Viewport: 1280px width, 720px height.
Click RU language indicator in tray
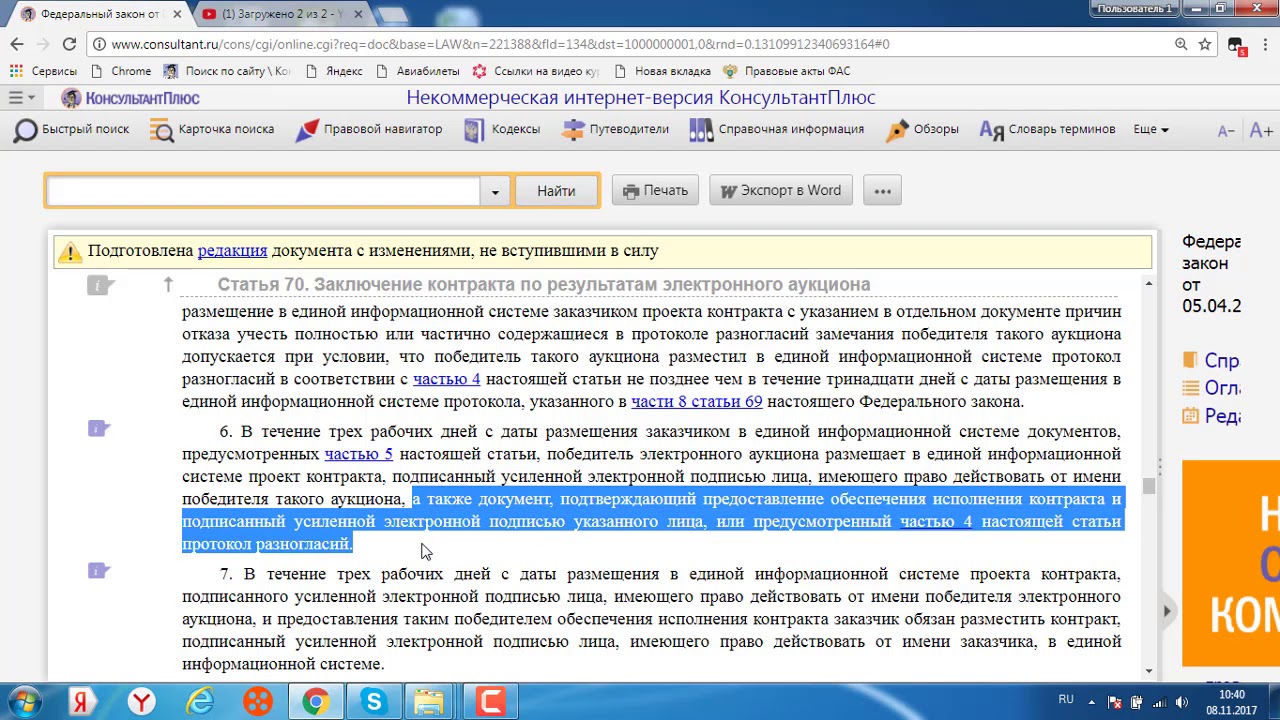(1066, 700)
